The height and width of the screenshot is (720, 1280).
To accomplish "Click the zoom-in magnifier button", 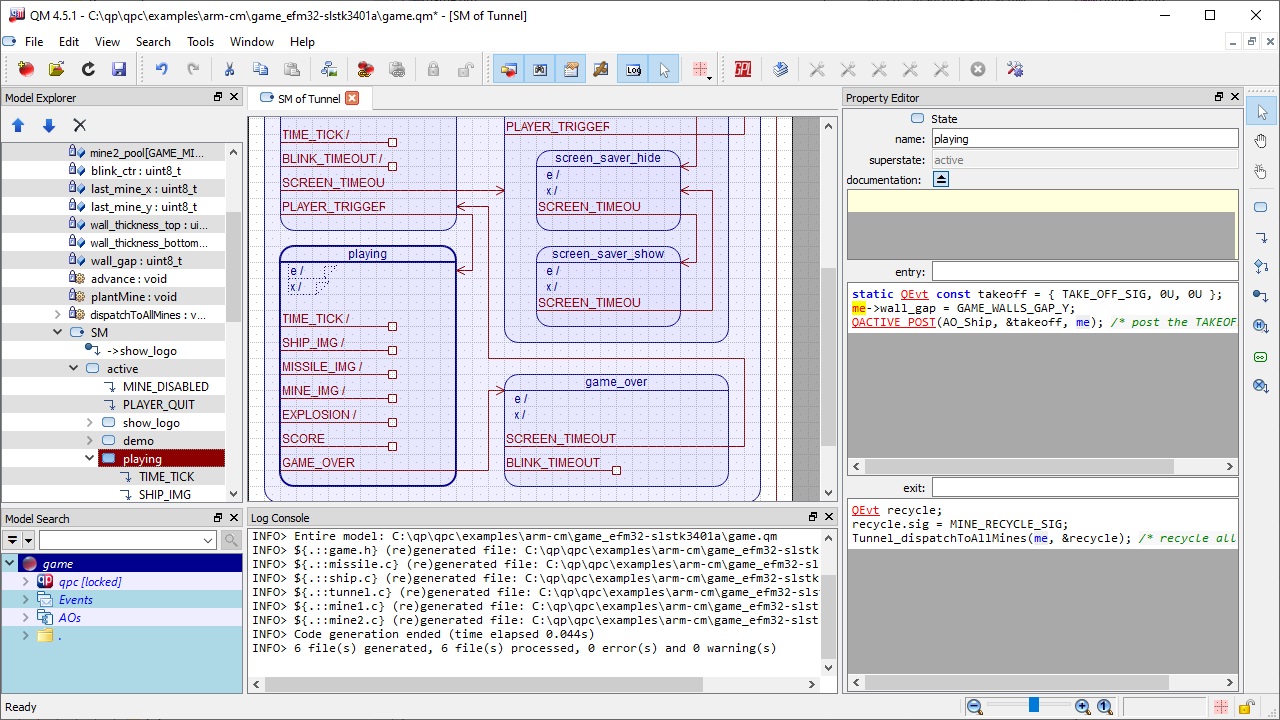I will (1082, 707).
